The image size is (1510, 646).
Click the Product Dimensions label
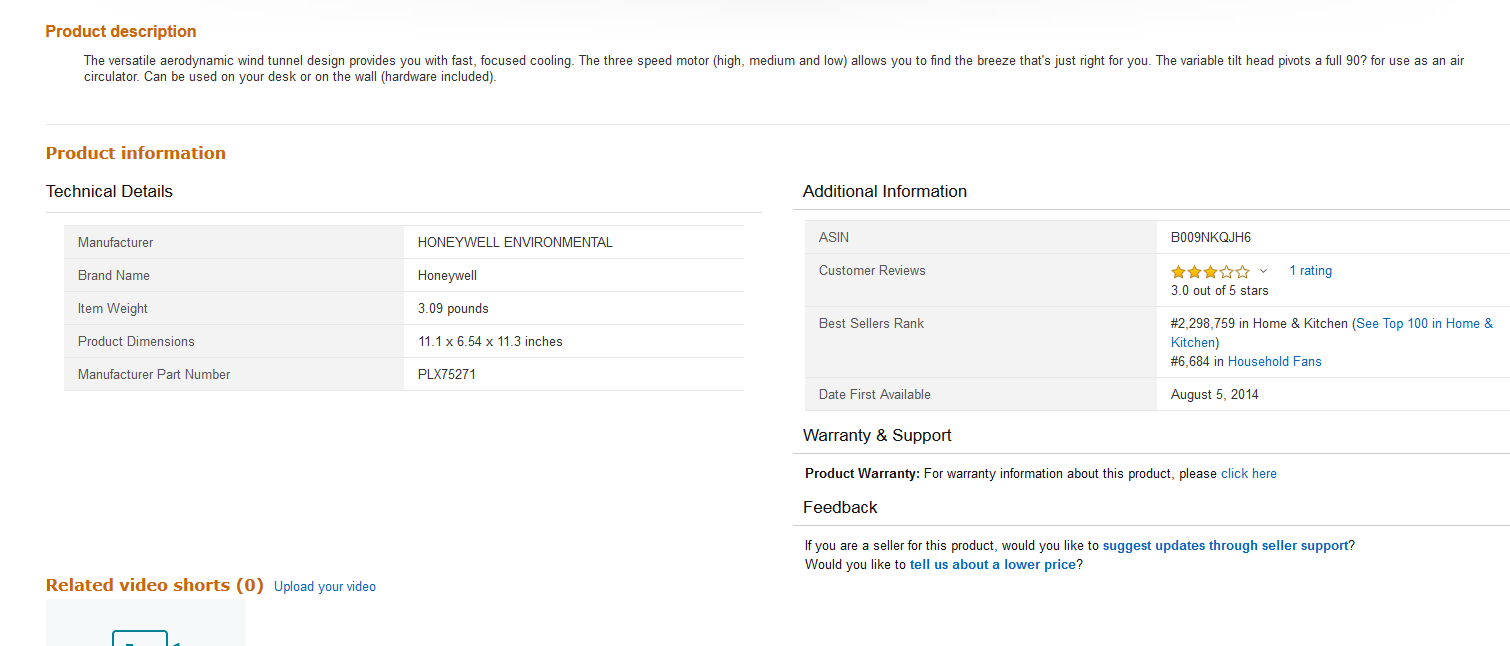pyautogui.click(x=136, y=342)
